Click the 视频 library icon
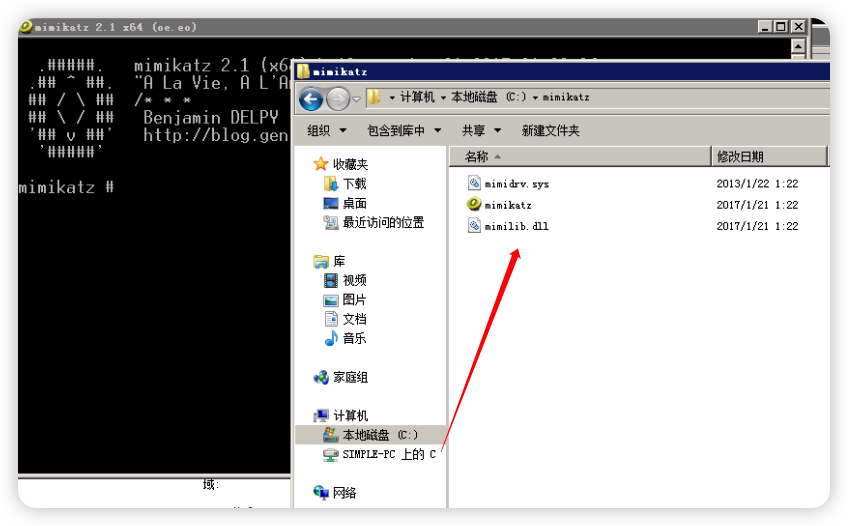 point(330,280)
